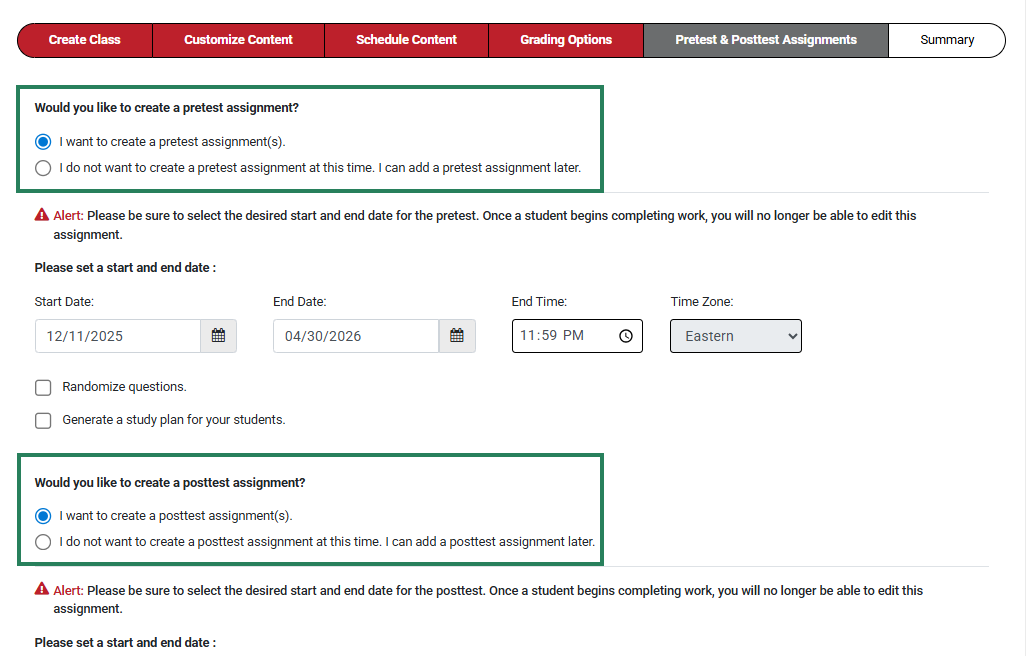Open the Grading Options tab

click(565, 40)
